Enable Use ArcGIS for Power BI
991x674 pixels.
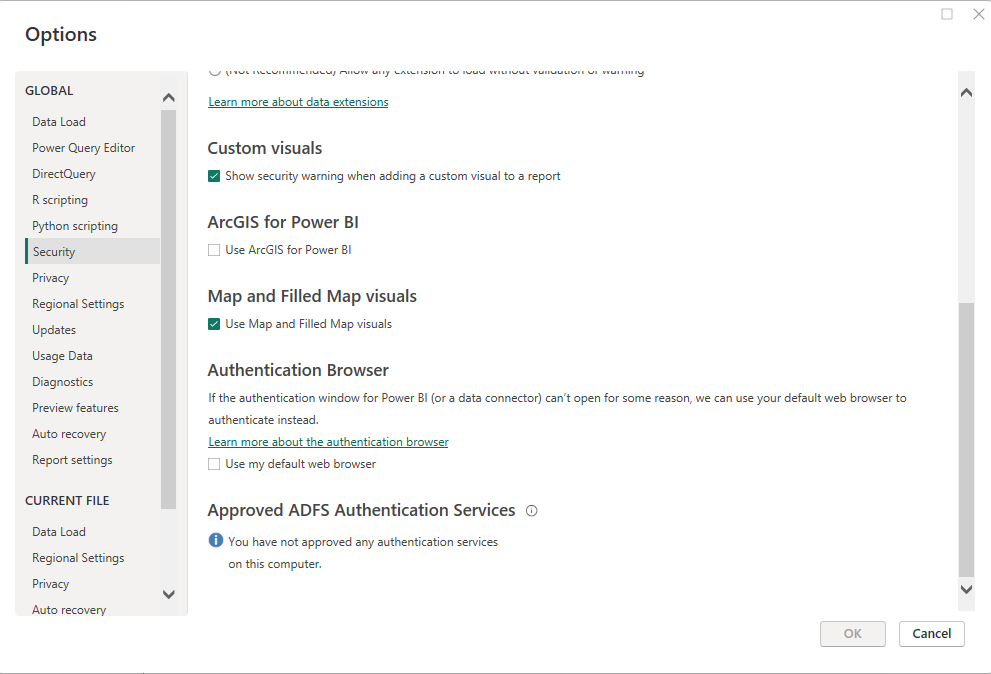(x=214, y=250)
